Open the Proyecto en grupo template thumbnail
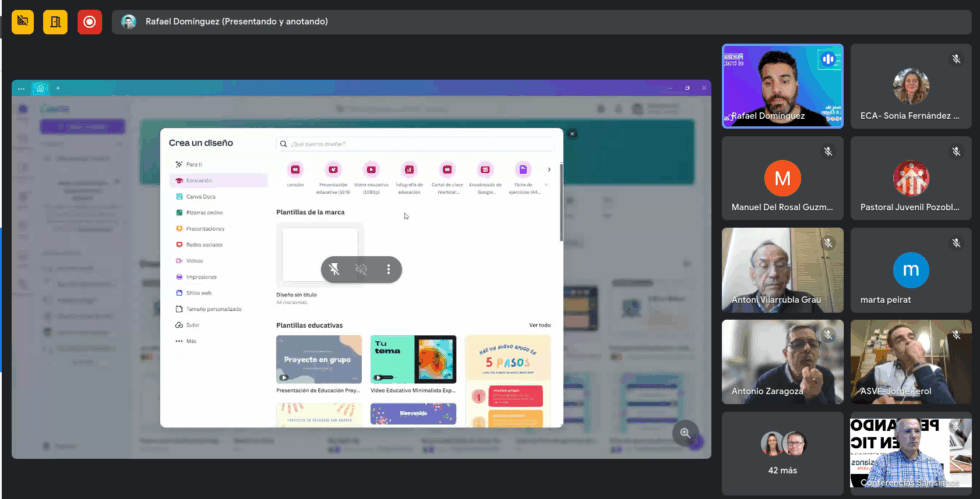The image size is (980, 499). [319, 360]
